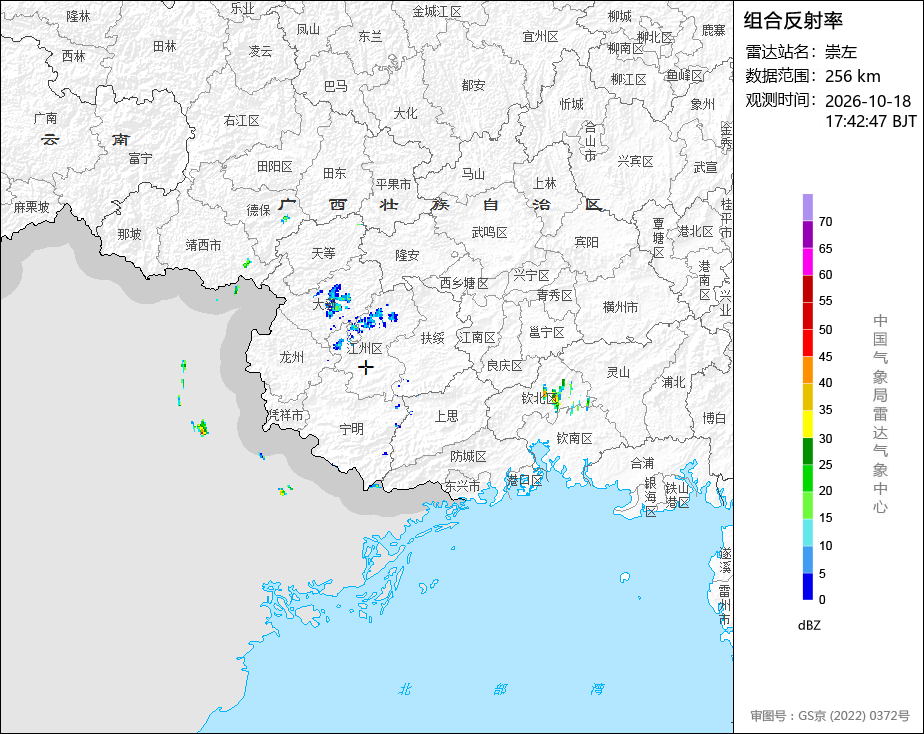924x734 pixels.
Task: Click the 组合反射率 title text
Action: click(793, 21)
